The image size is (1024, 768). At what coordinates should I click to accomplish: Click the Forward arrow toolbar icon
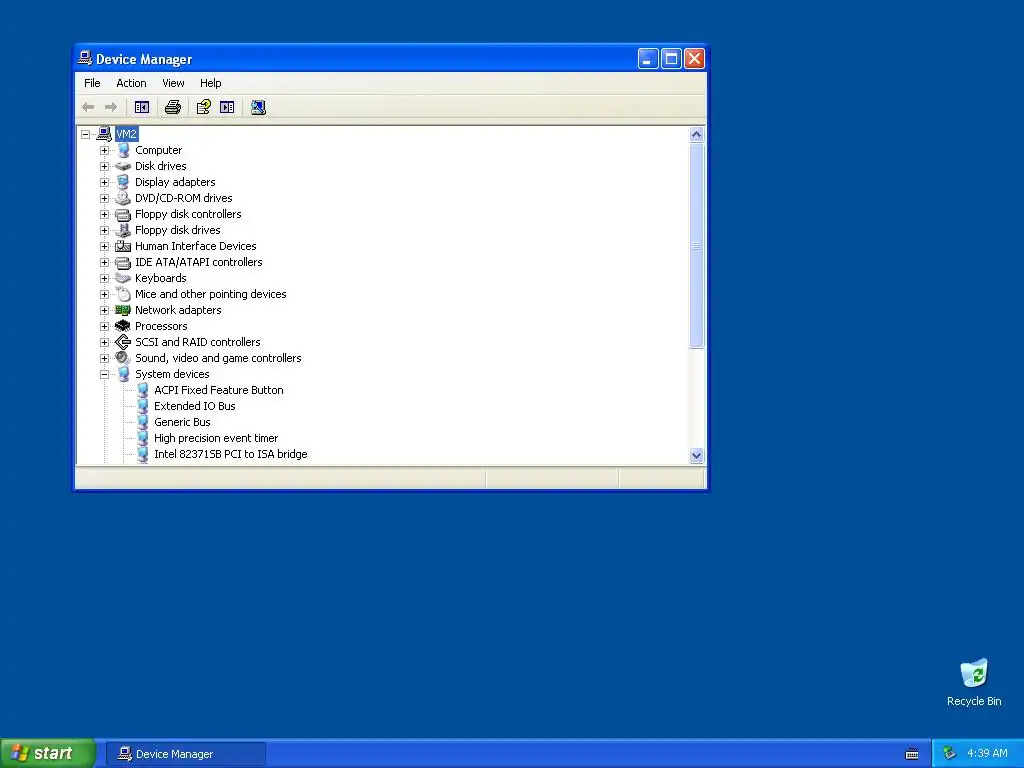coord(111,107)
